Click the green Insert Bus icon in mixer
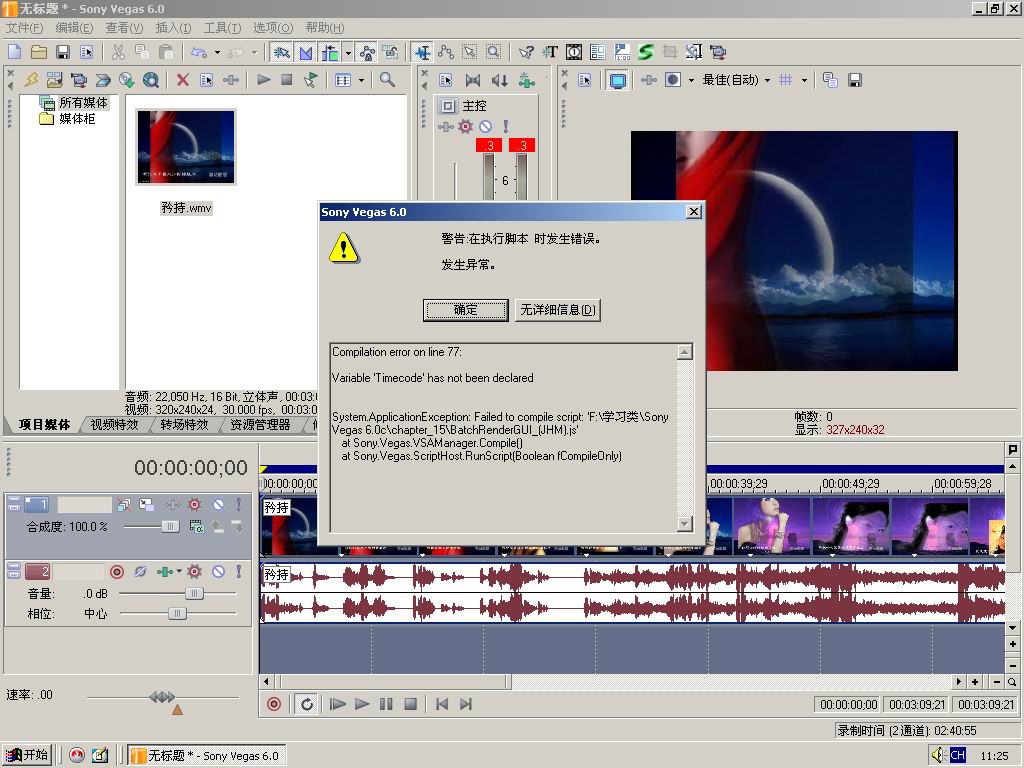Image resolution: width=1024 pixels, height=768 pixels. click(526, 80)
